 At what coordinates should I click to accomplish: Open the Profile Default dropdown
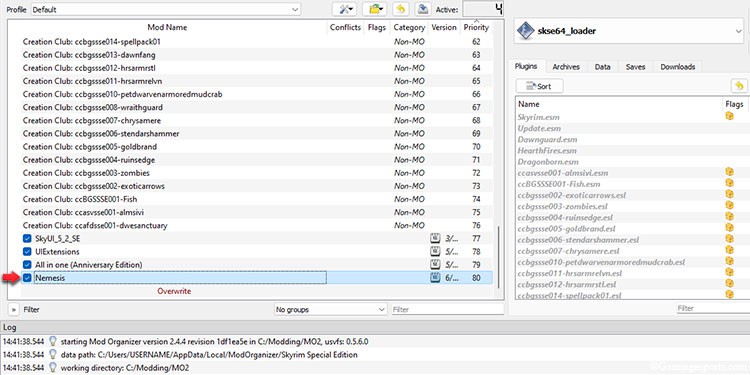(165, 9)
